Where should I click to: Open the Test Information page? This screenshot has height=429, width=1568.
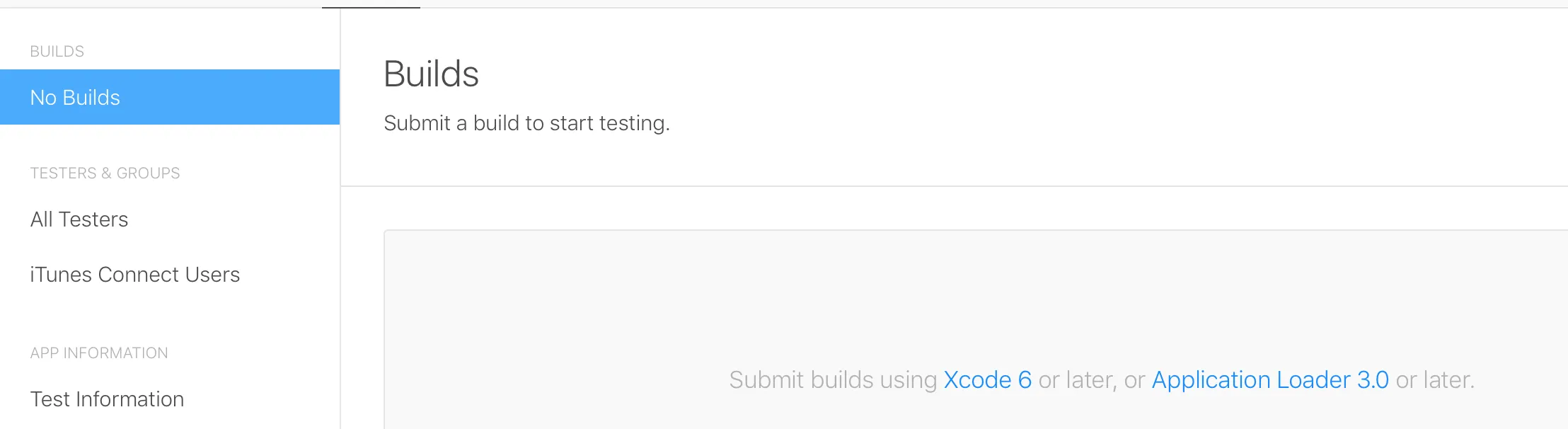(x=107, y=399)
